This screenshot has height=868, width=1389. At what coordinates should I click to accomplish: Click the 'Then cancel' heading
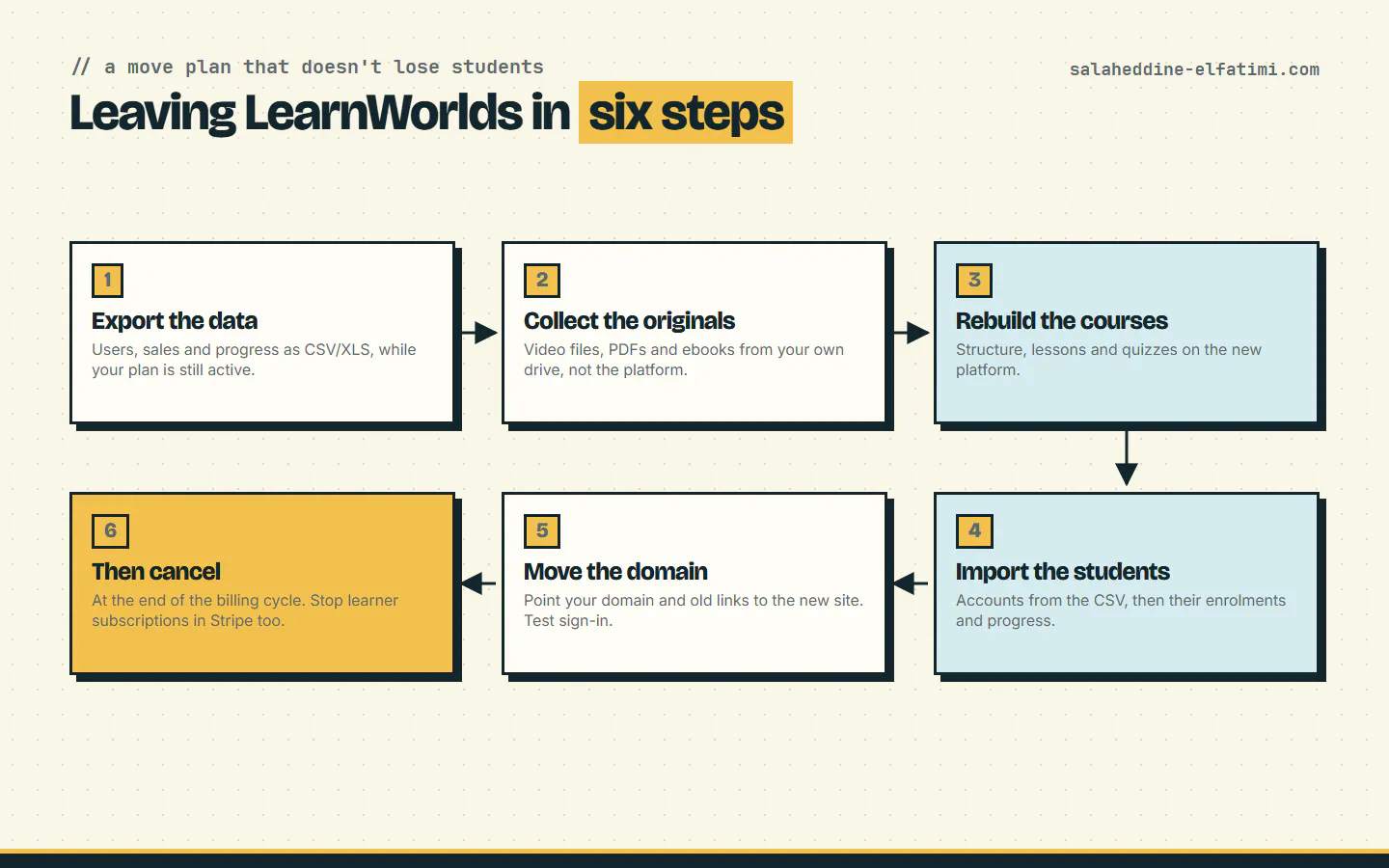pos(156,572)
